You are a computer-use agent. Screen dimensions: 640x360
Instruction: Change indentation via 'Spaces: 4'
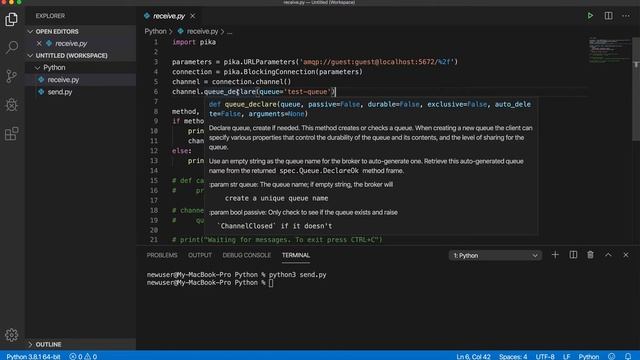click(513, 356)
